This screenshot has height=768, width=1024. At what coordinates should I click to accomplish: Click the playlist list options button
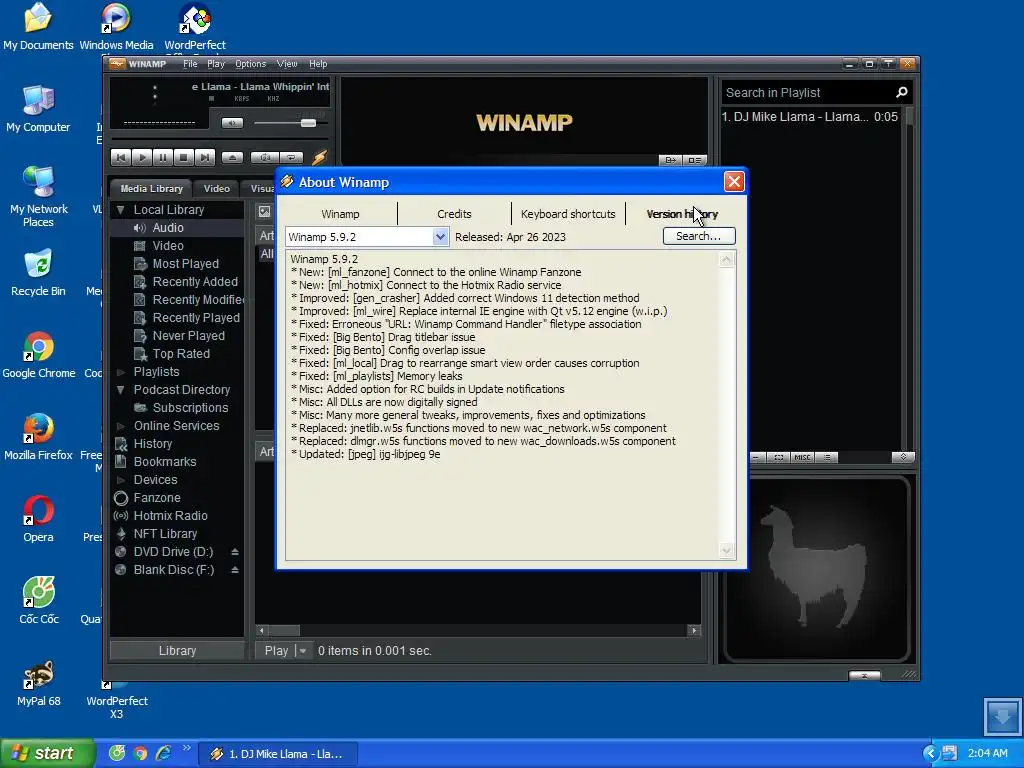click(x=827, y=458)
